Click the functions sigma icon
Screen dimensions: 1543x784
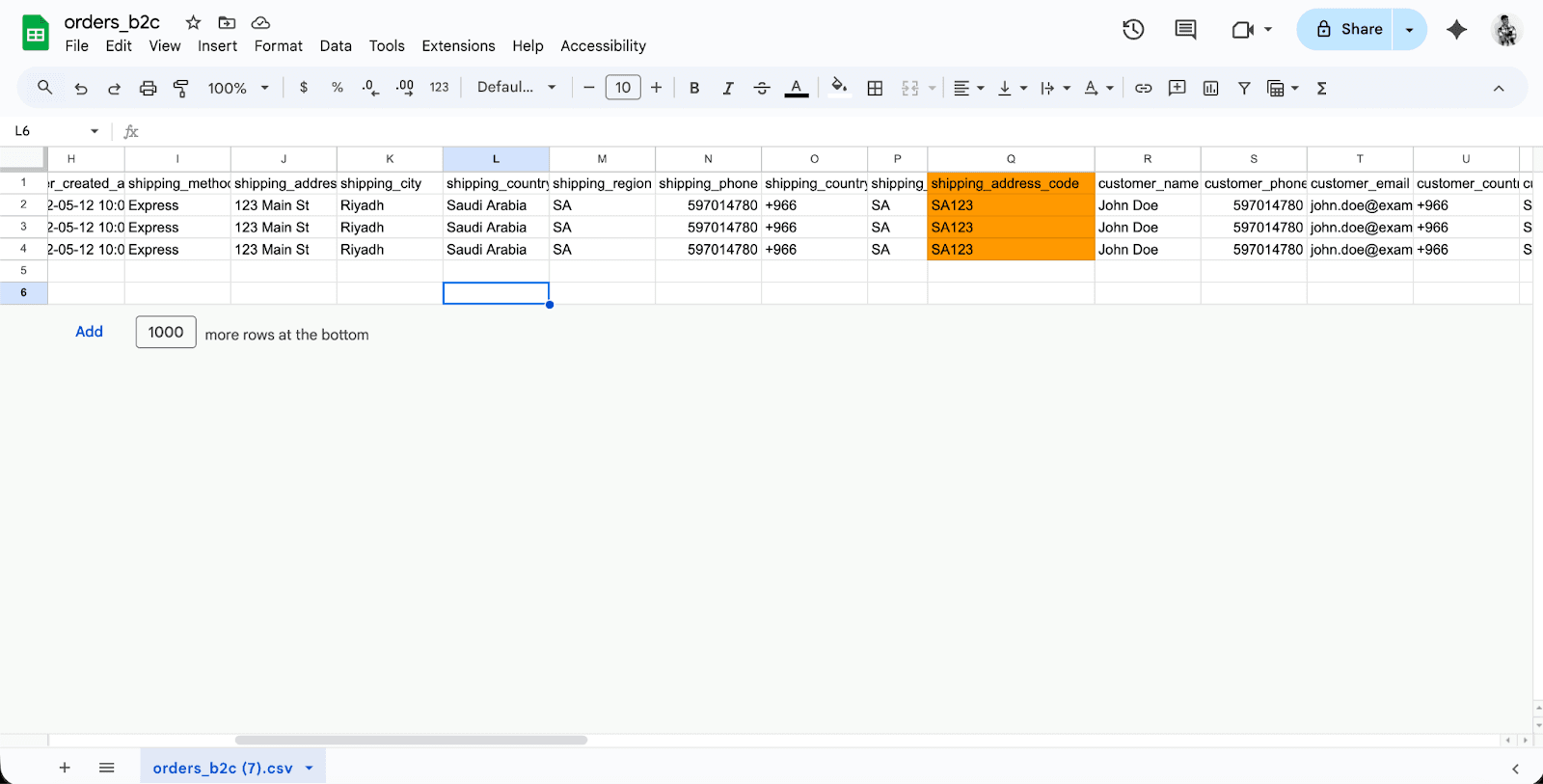point(1321,88)
